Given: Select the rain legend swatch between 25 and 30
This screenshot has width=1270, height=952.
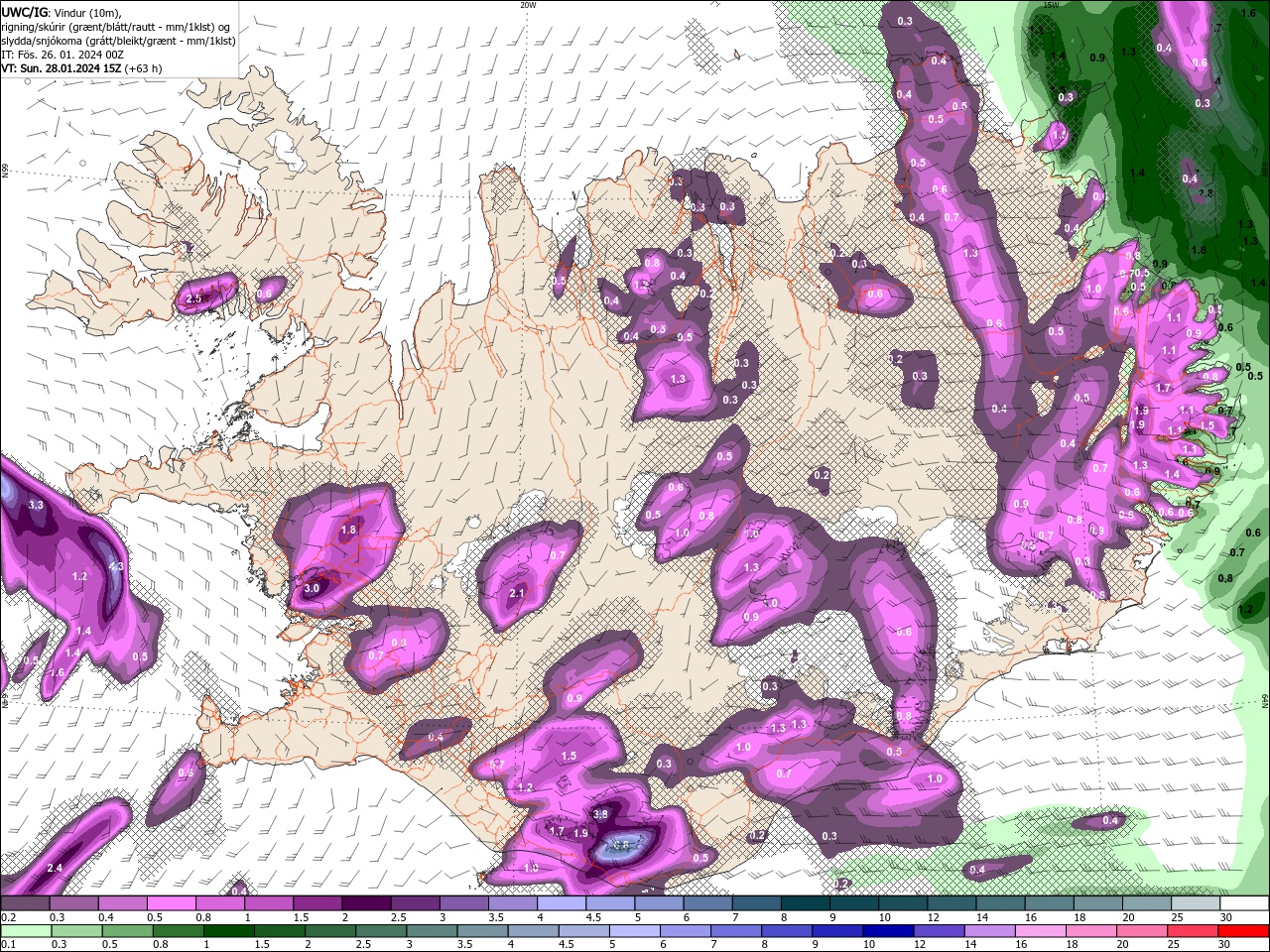Looking at the screenshot, I should [x=1194, y=931].
